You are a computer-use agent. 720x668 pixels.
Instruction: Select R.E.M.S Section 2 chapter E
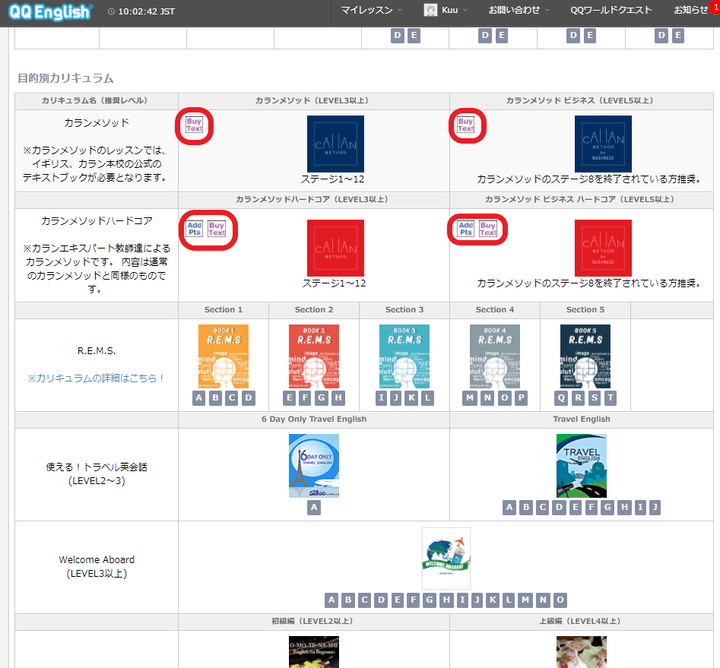click(289, 398)
